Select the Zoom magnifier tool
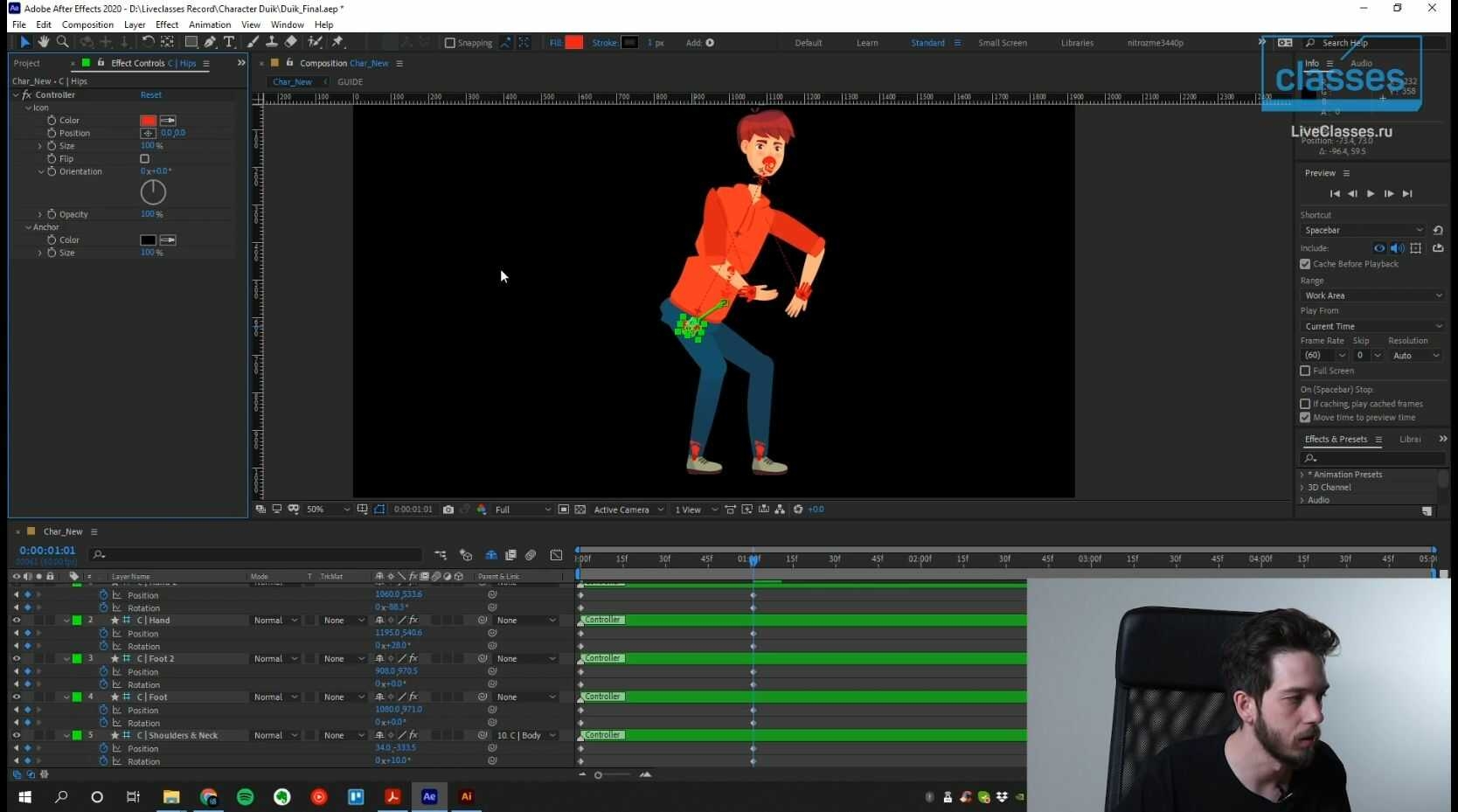The width and height of the screenshot is (1458, 812). (62, 42)
